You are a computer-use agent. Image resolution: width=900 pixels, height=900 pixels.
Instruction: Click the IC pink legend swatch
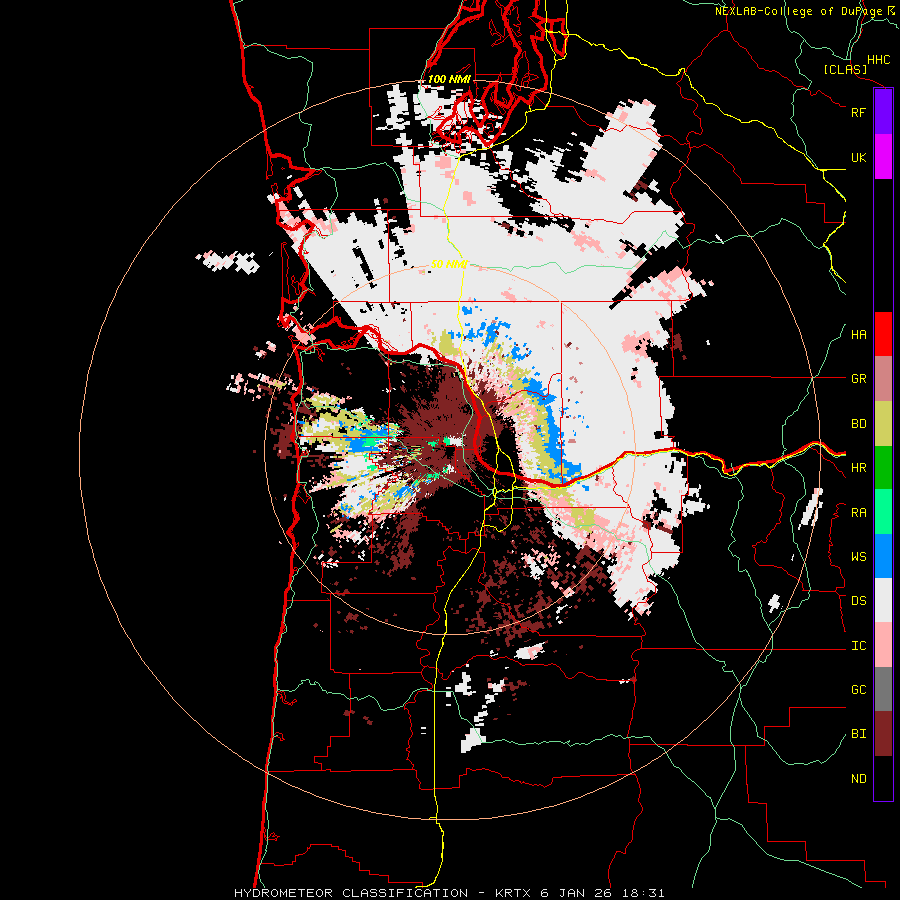click(883, 645)
